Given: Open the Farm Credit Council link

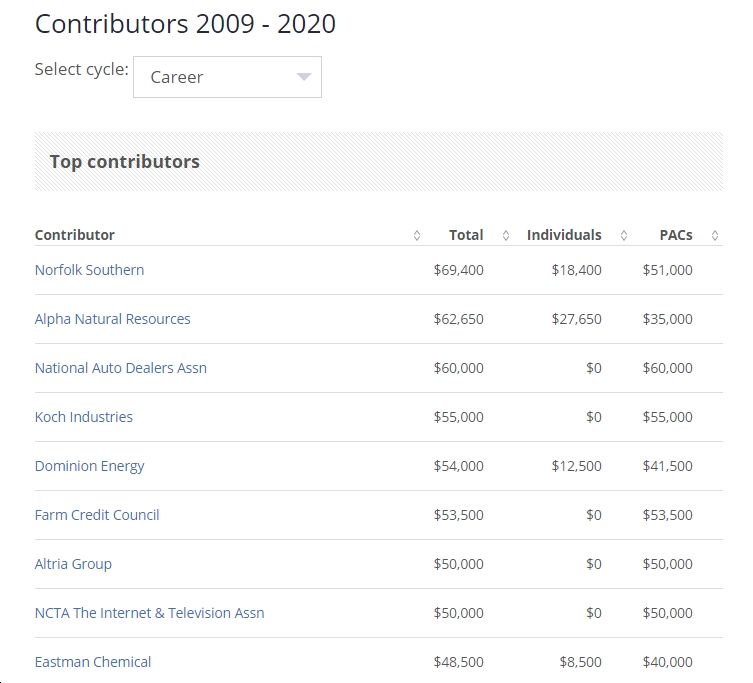Looking at the screenshot, I should coord(97,515).
